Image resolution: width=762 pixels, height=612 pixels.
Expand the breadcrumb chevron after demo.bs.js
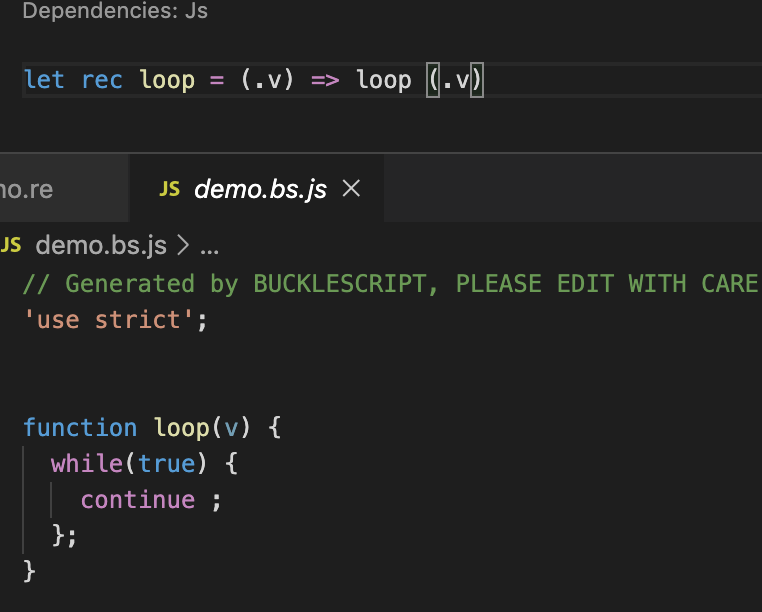click(x=183, y=245)
